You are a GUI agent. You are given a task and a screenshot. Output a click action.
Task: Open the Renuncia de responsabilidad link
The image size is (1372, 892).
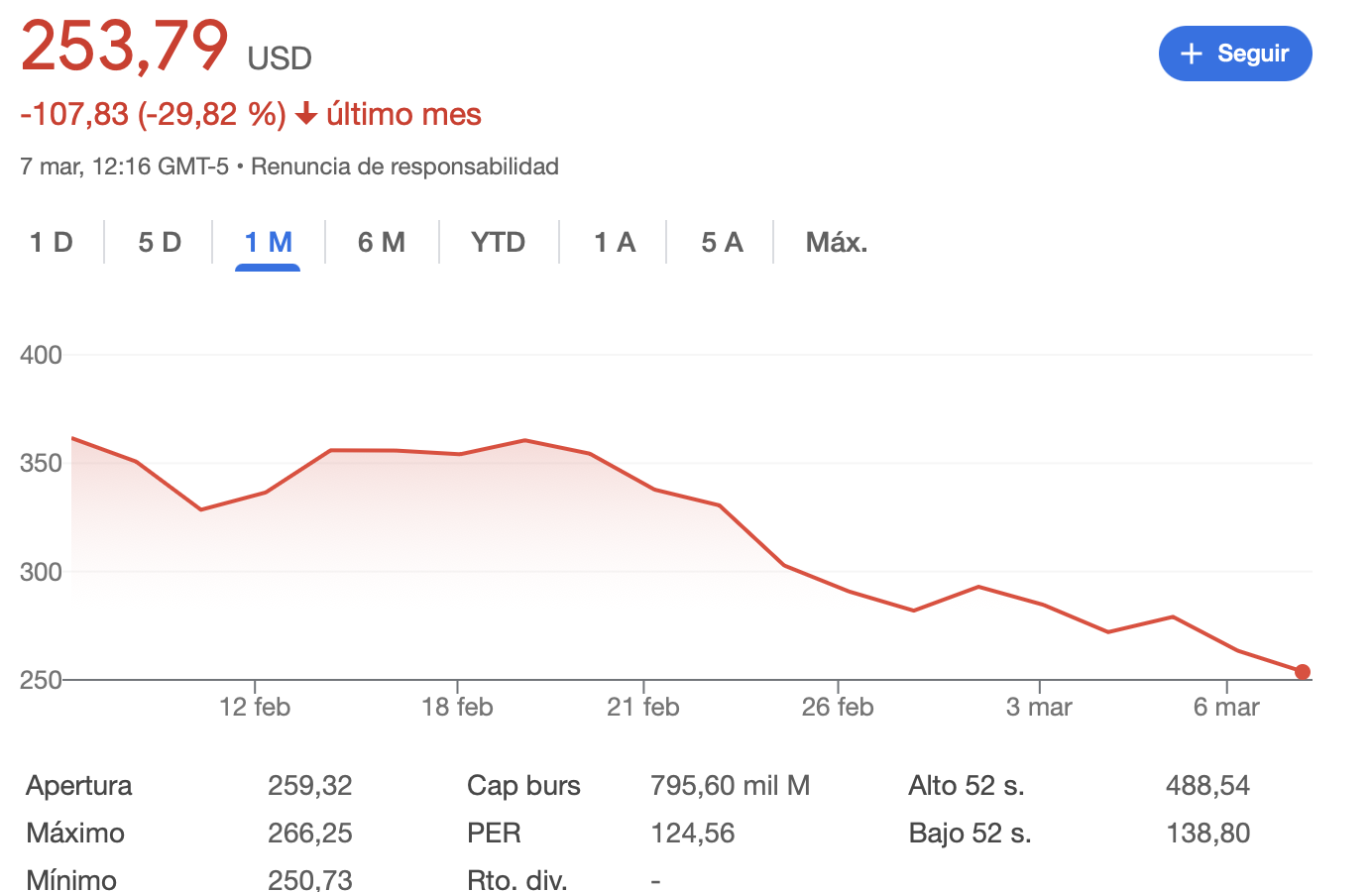point(404,167)
